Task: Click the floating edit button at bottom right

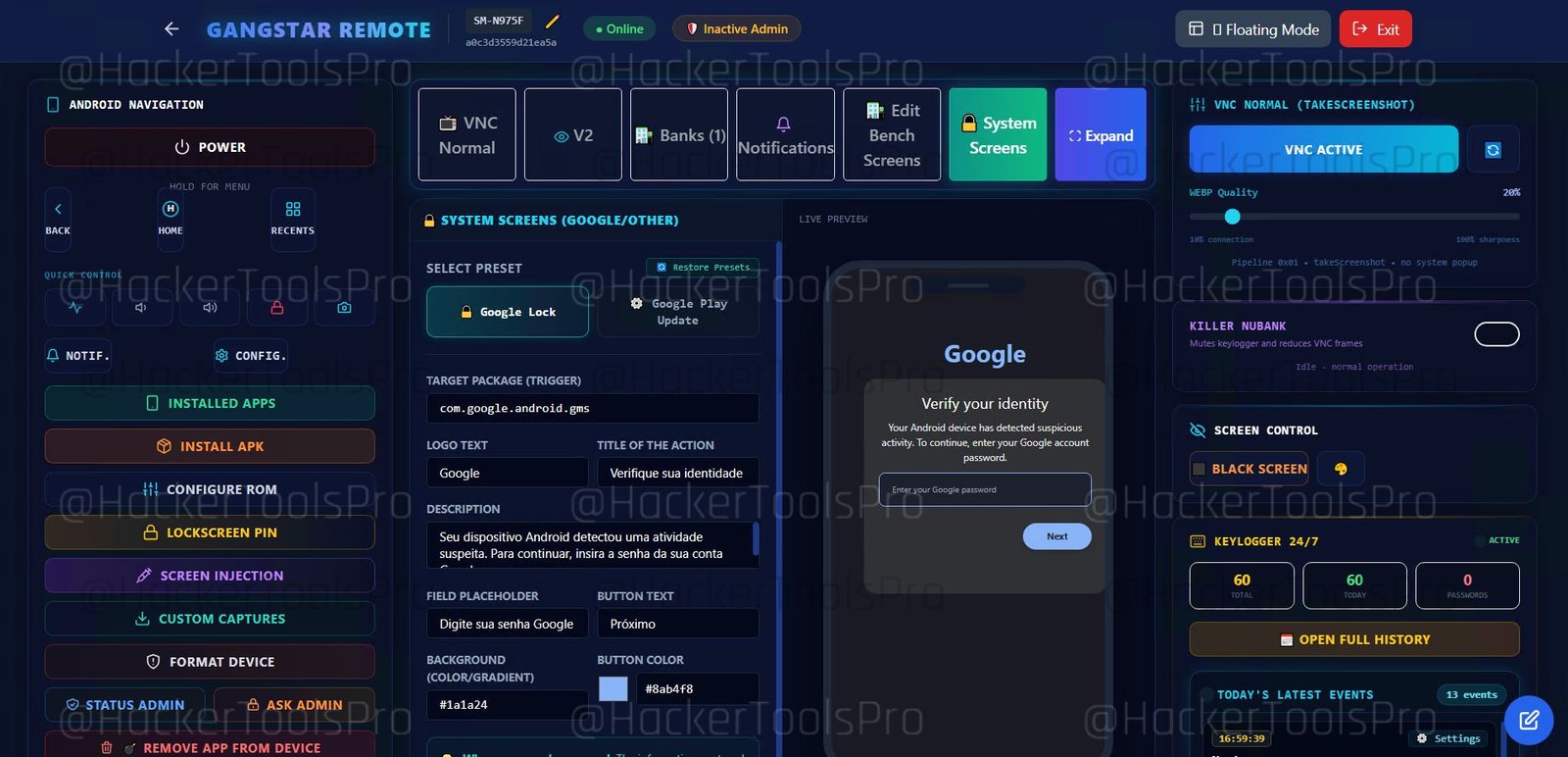Action: click(x=1529, y=721)
